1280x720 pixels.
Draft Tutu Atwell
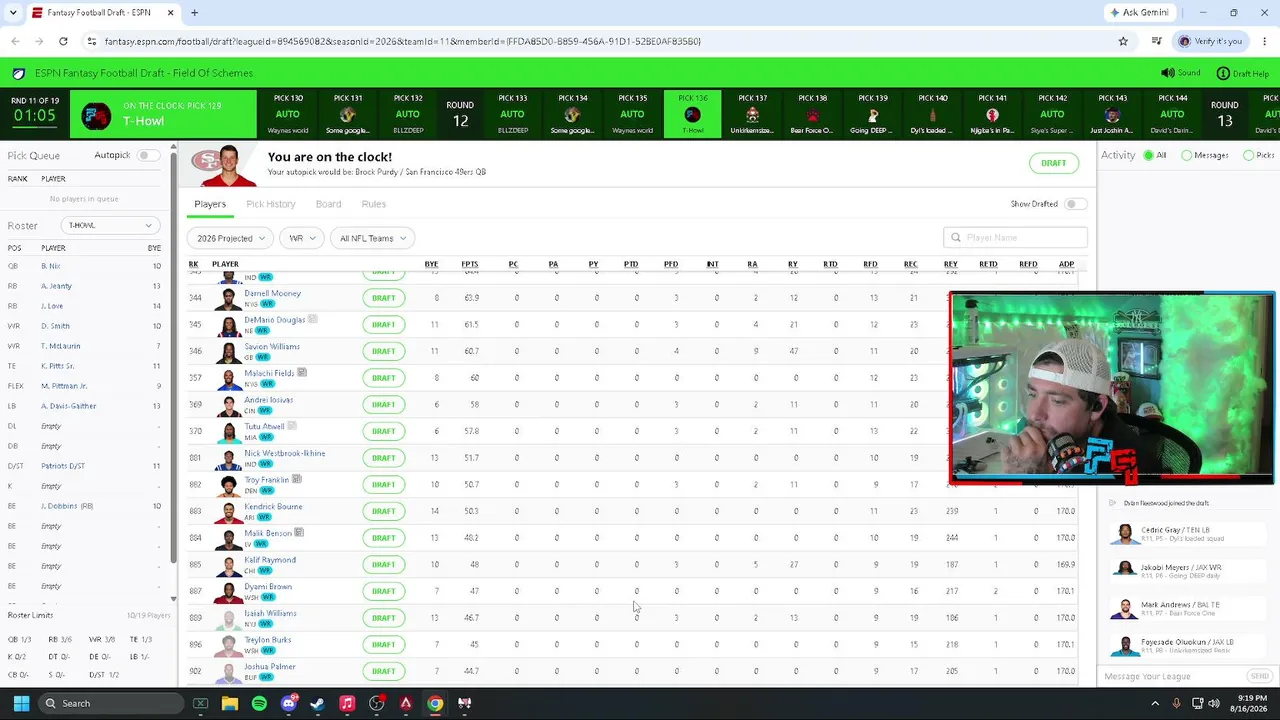click(384, 431)
